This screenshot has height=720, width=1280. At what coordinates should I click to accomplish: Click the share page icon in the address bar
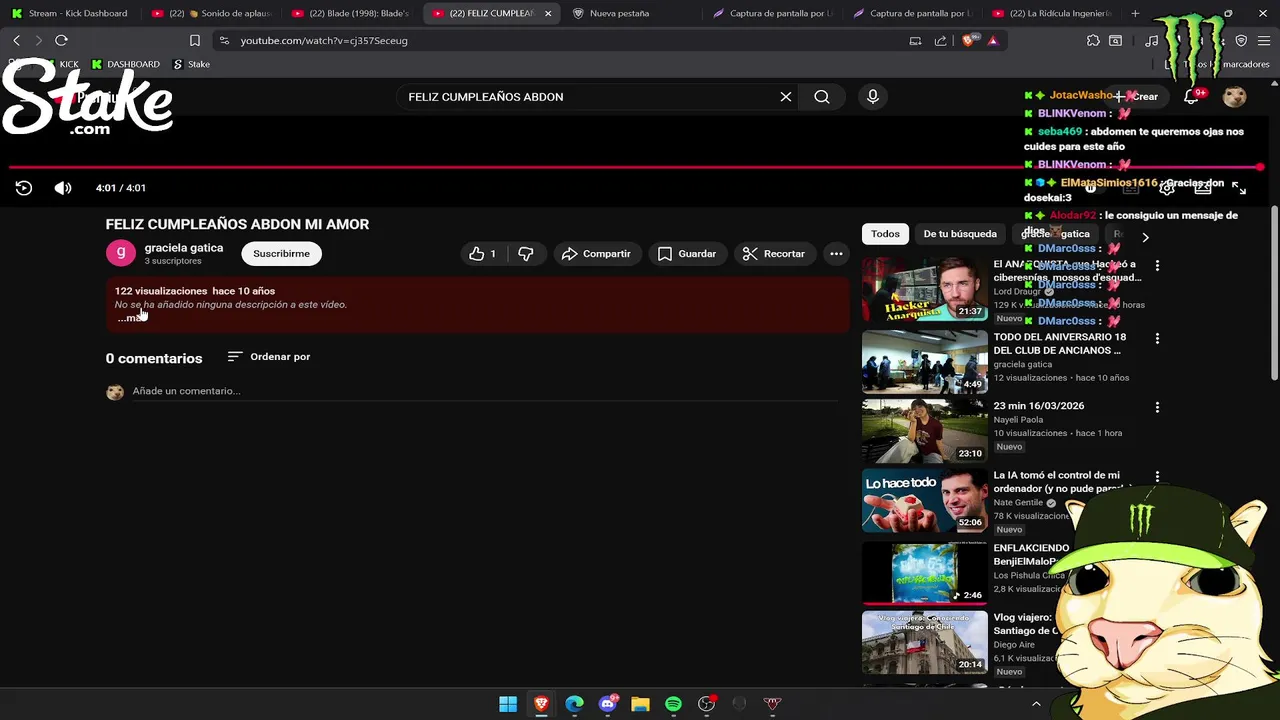(941, 41)
